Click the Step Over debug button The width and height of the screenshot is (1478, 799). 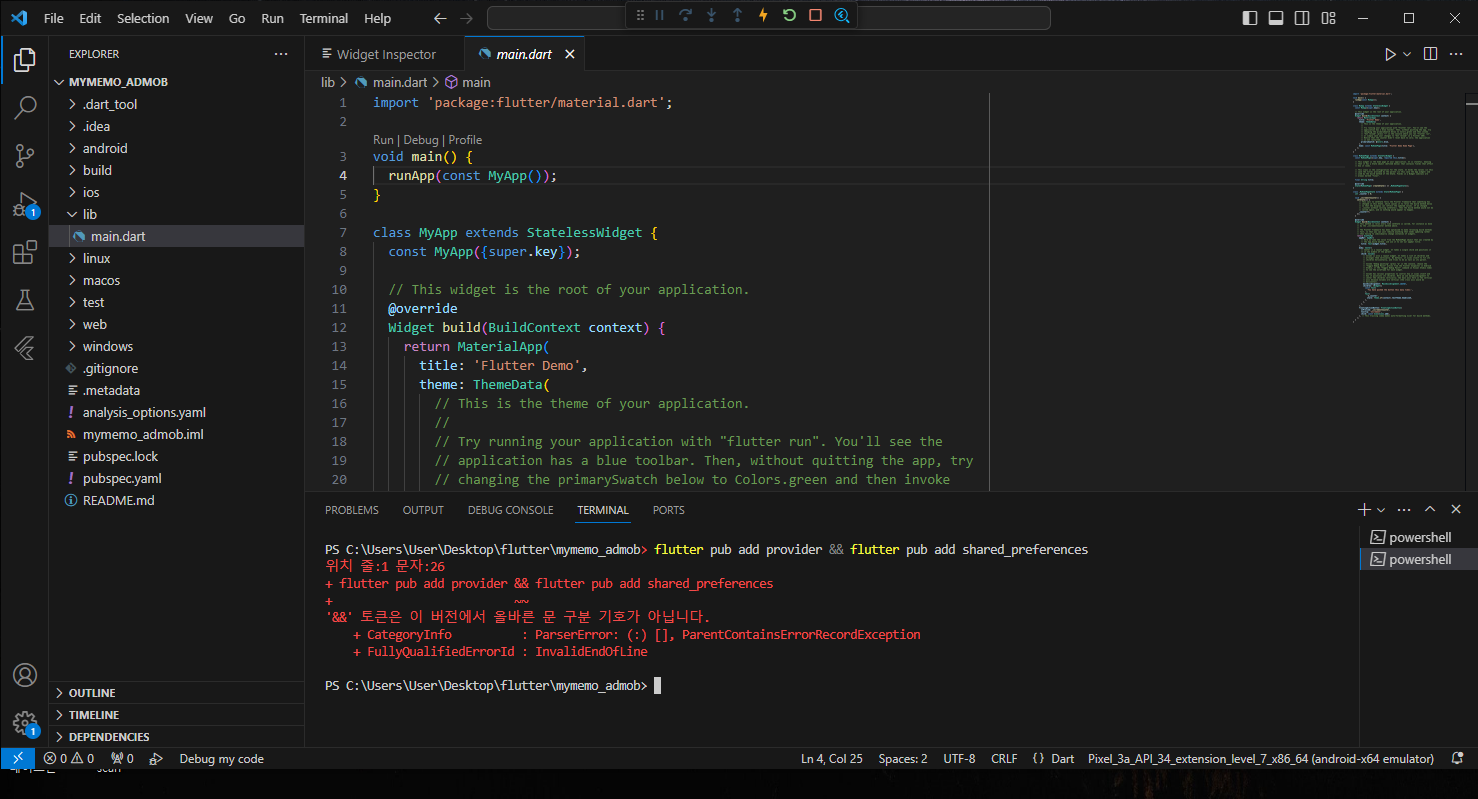point(685,16)
